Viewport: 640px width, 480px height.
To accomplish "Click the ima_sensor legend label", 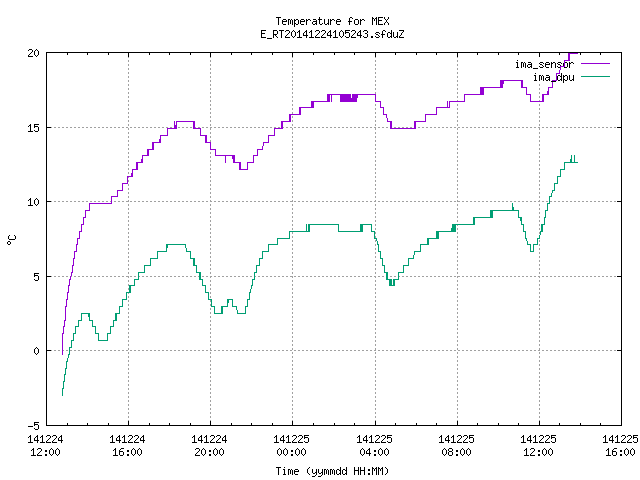I will coord(544,64).
